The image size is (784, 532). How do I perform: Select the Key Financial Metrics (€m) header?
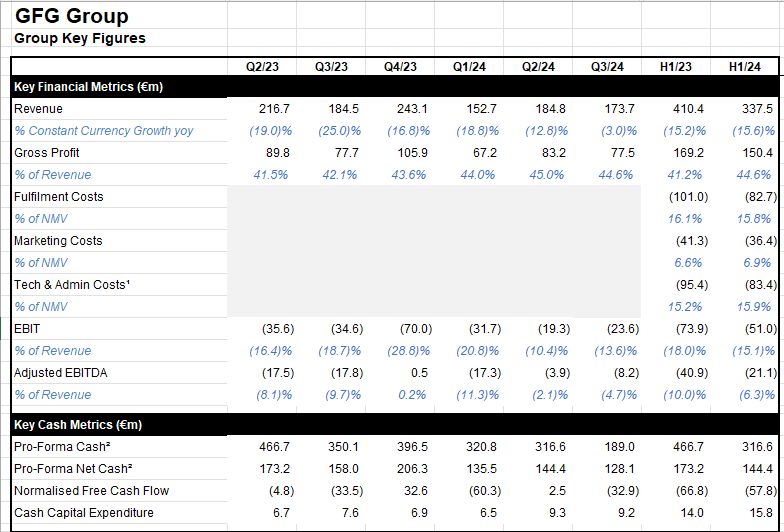(89, 87)
